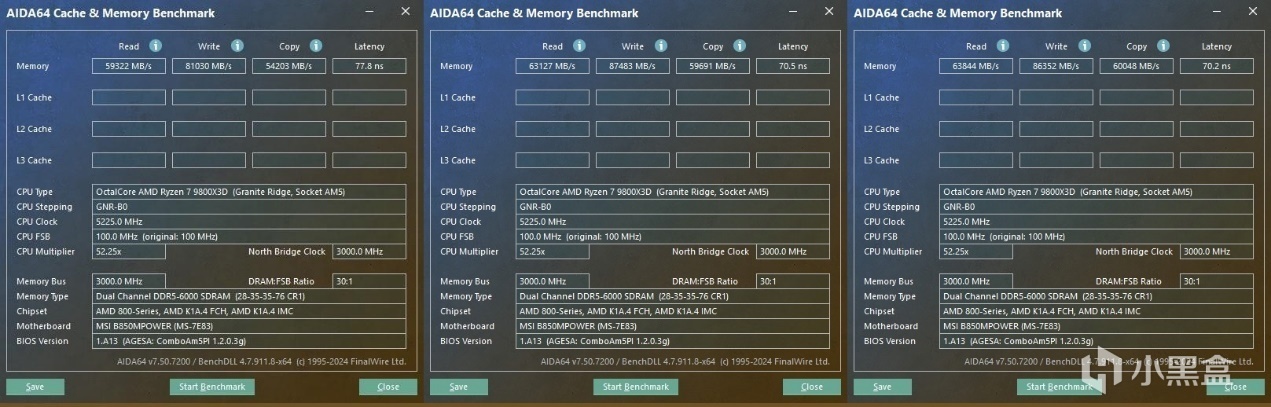Click CPU Stepping GNR-B0 in middle window
1271x407 pixels.
click(x=673, y=207)
